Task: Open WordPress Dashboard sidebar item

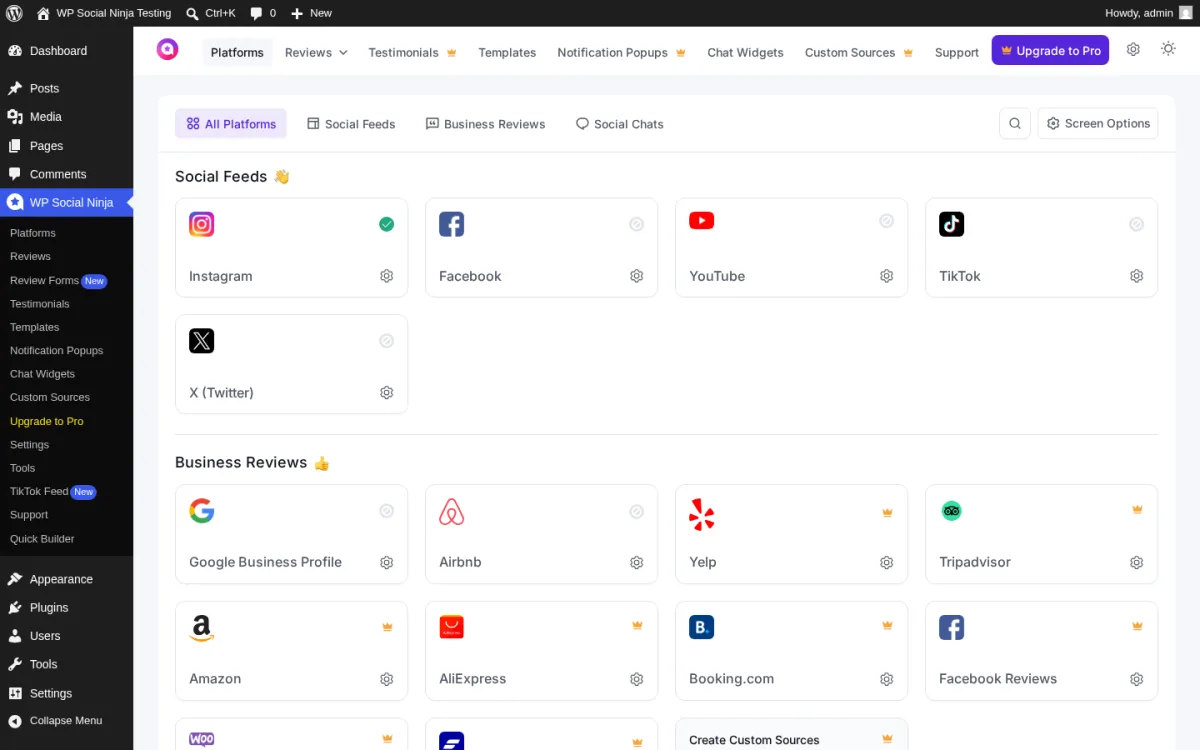Action: (x=66, y=51)
